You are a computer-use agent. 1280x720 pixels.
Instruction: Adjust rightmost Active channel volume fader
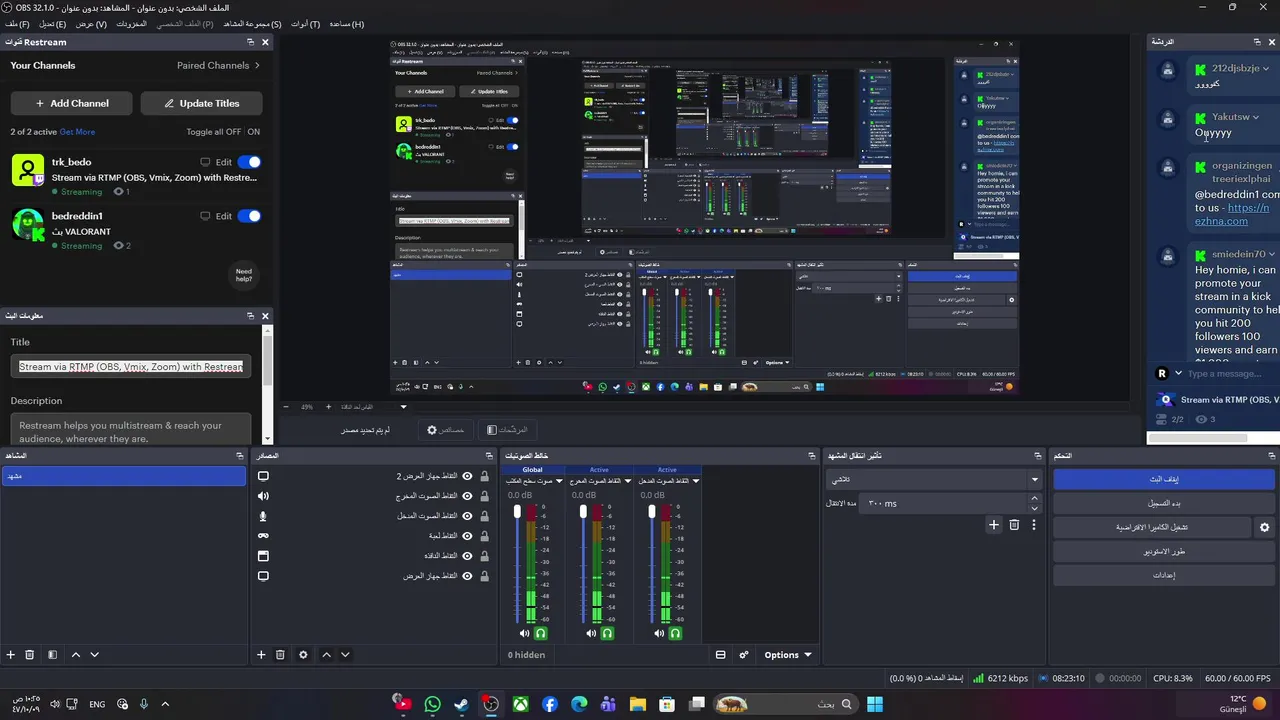click(x=652, y=512)
